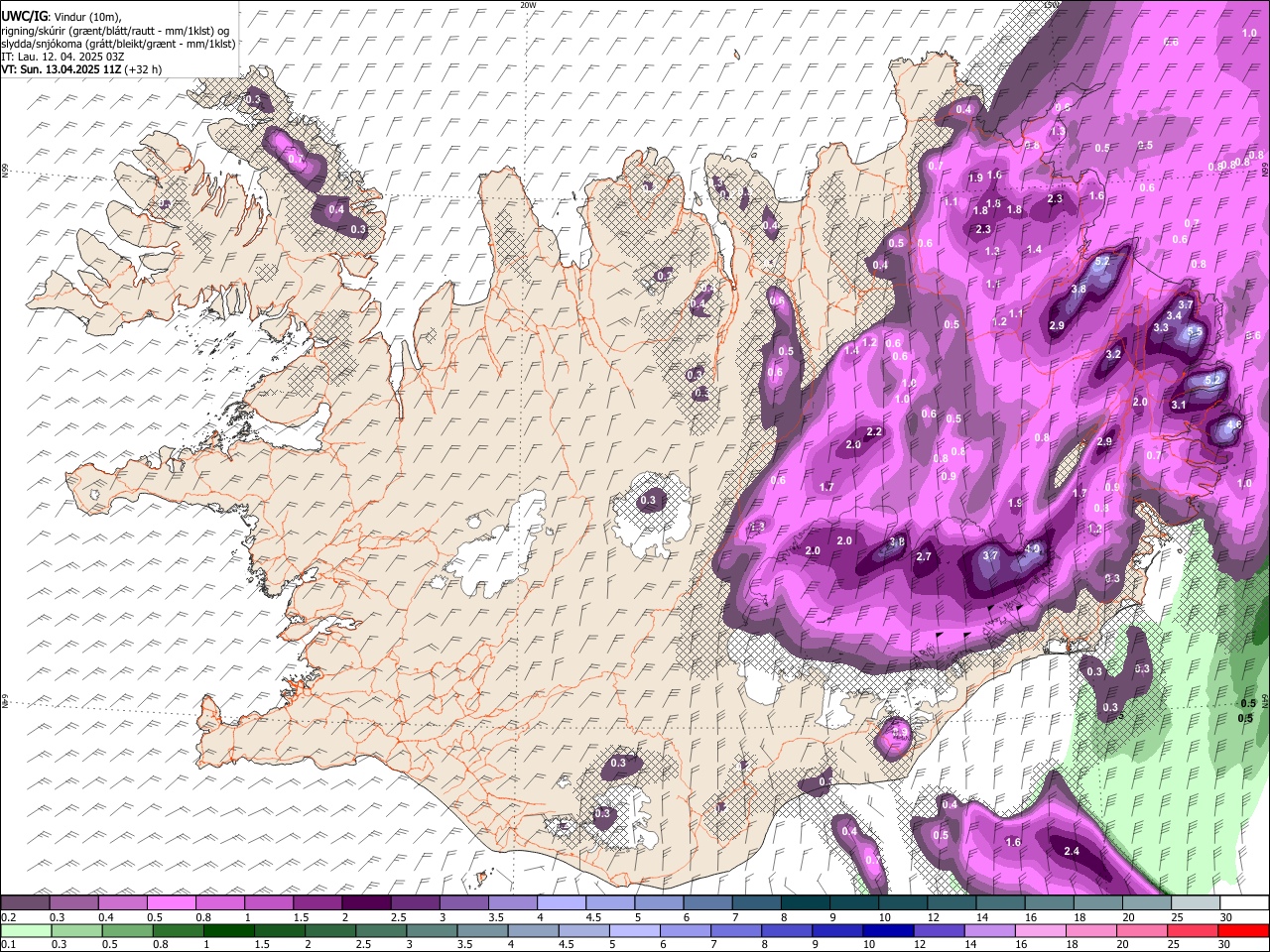Click the 0.3 value on the round central glacier
This screenshot has width=1270, height=952.
pos(649,501)
